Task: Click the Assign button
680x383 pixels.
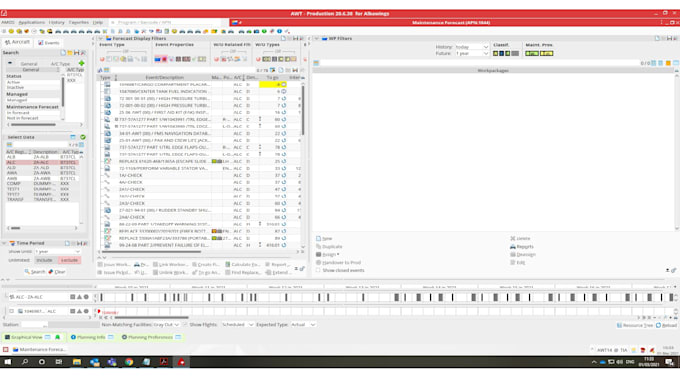Action: point(327,255)
